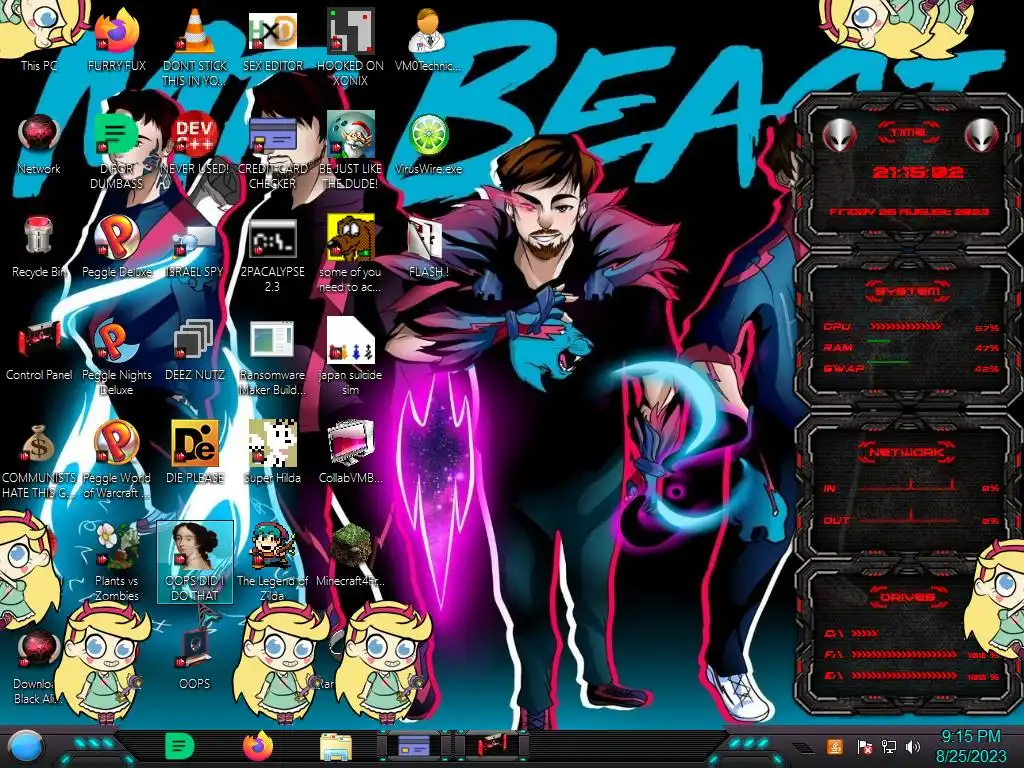This screenshot has height=768, width=1024.
Task: Click the right alien head in the widget
Action: 981,136
